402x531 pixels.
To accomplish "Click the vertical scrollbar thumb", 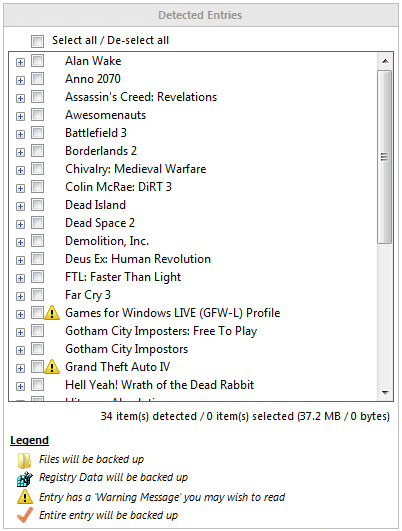I will pyautogui.click(x=385, y=156).
